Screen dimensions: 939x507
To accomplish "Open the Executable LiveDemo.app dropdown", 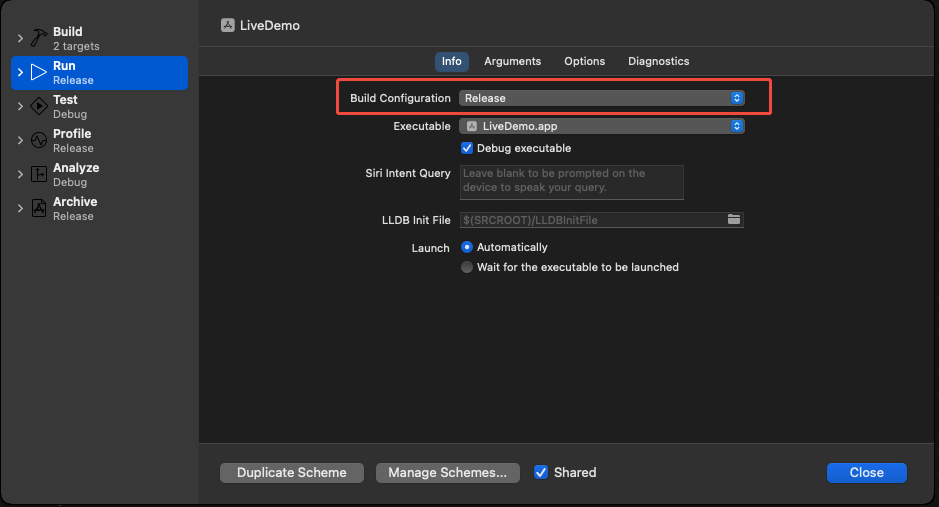I will click(x=601, y=126).
